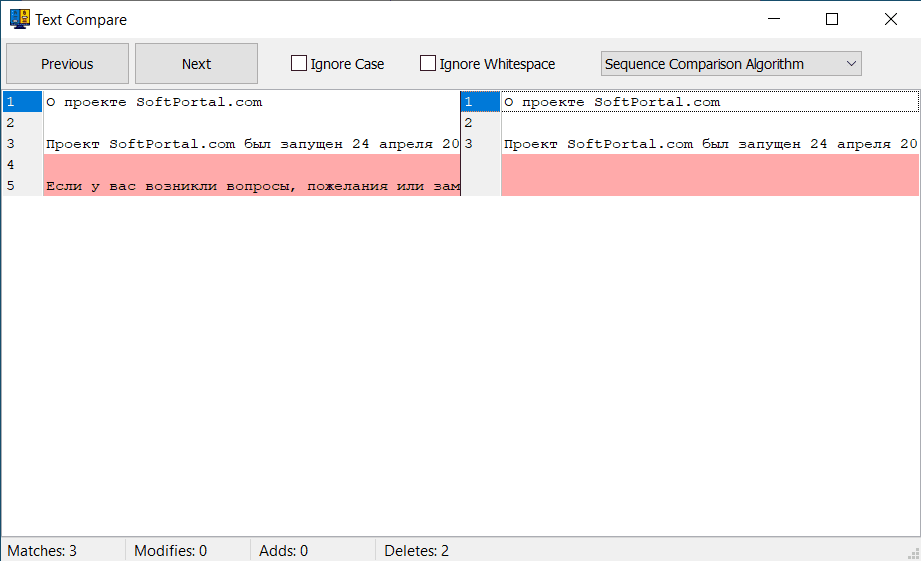Image resolution: width=921 pixels, height=561 pixels.
Task: Click the Text Compare app icon
Action: coord(19,19)
